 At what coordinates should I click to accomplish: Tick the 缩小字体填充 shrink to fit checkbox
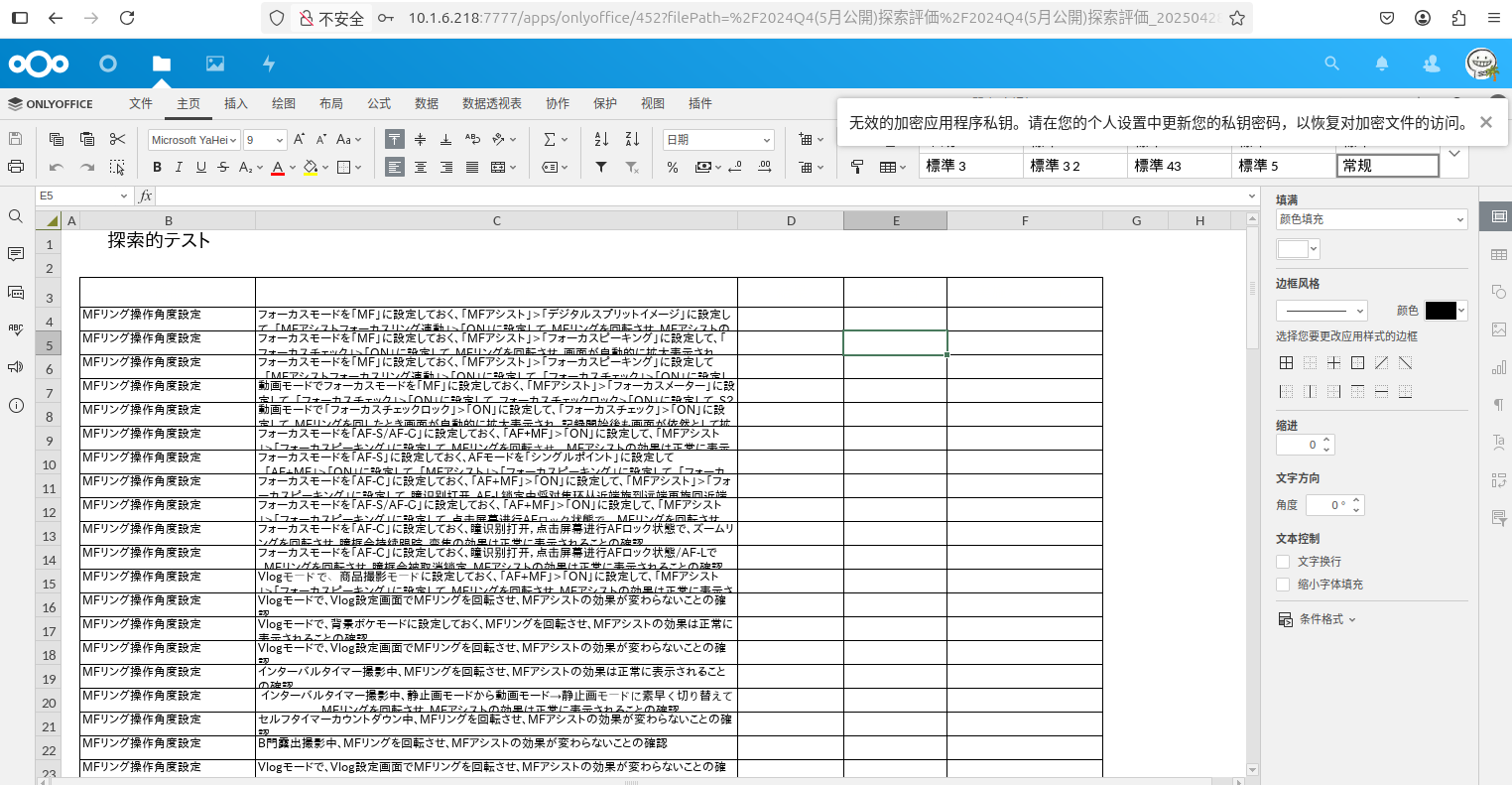coord(1283,585)
